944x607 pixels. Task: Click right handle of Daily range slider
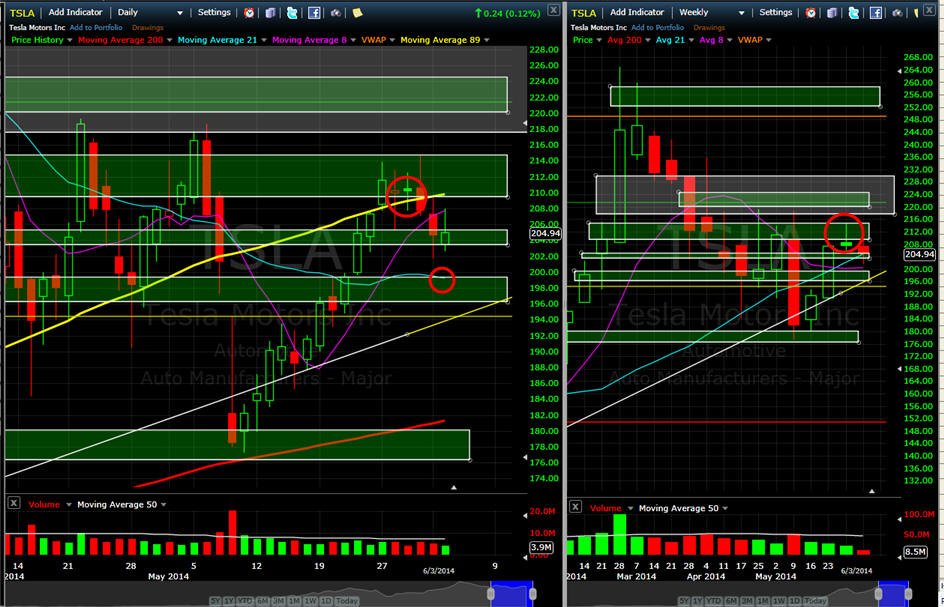coord(532,594)
